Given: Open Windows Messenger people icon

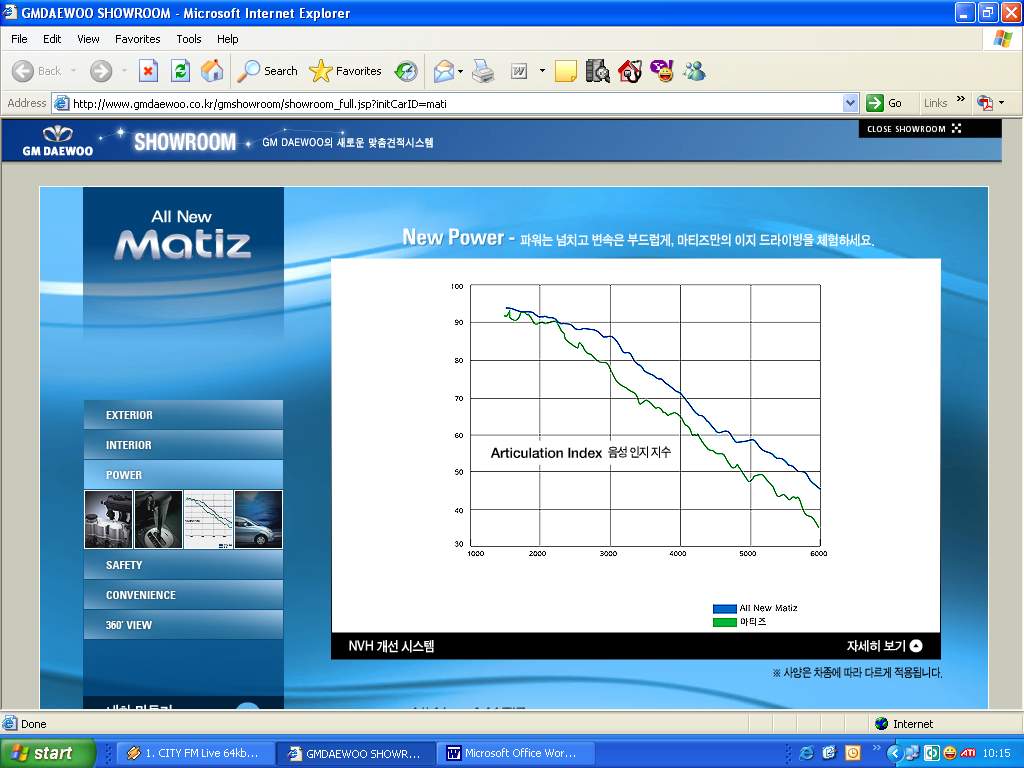Looking at the screenshot, I should pos(694,71).
